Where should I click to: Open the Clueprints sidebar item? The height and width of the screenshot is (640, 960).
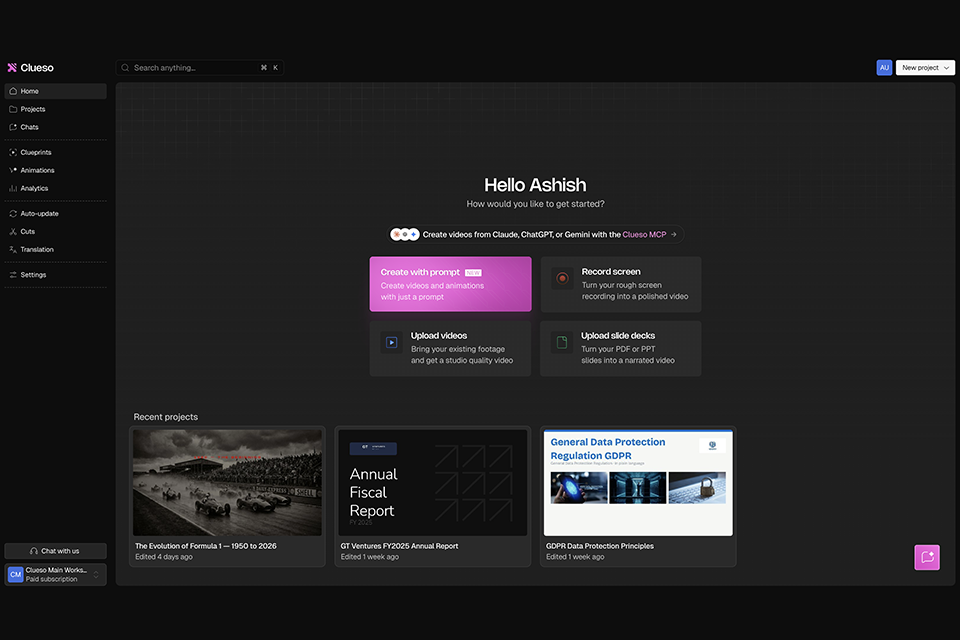(x=55, y=152)
